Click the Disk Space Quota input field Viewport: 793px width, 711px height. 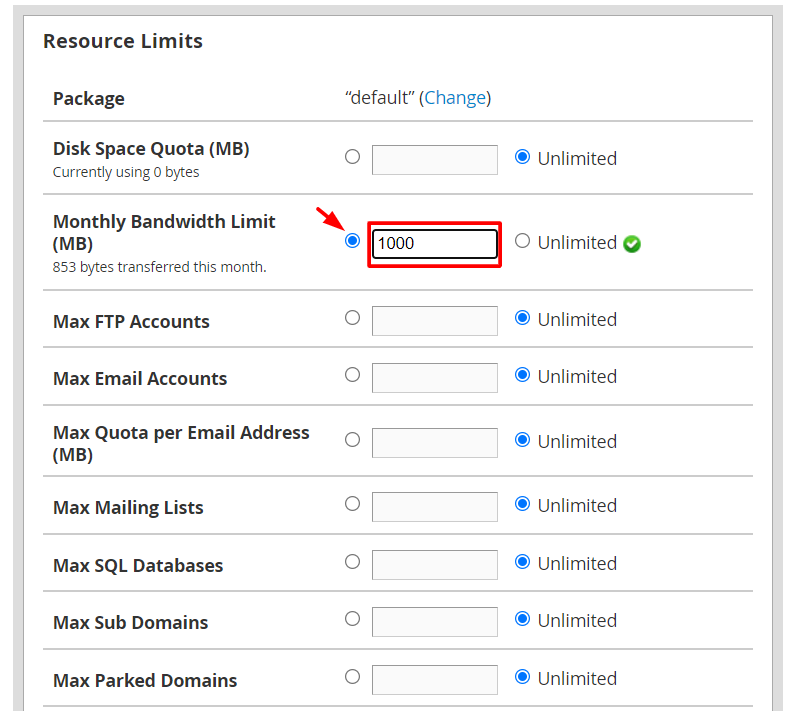pyautogui.click(x=434, y=159)
